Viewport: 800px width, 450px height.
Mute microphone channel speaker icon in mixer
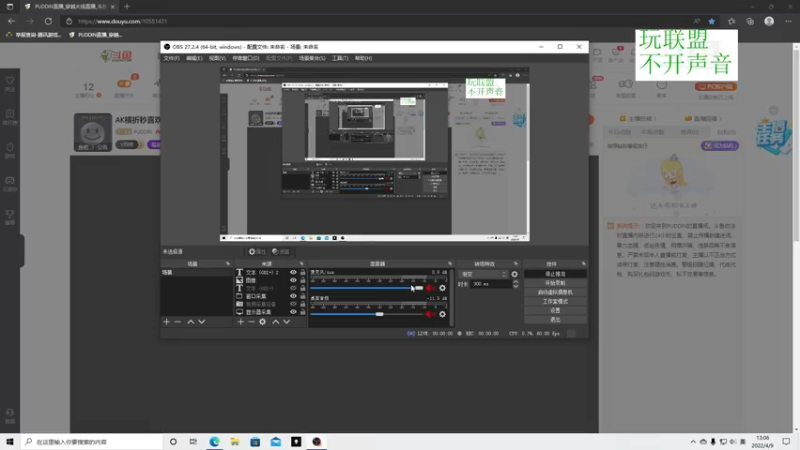coord(430,288)
